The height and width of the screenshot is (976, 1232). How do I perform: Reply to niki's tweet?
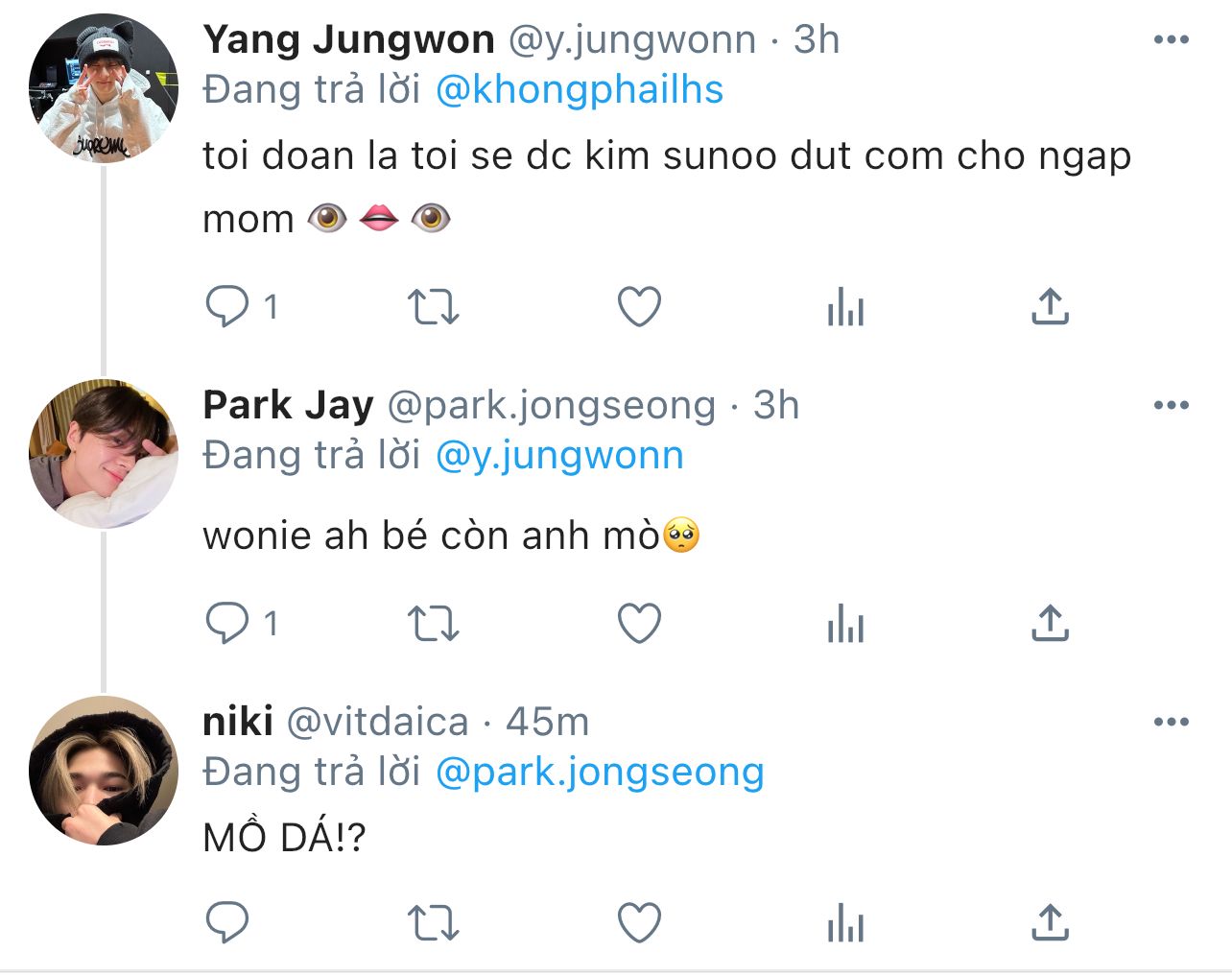coord(227,923)
